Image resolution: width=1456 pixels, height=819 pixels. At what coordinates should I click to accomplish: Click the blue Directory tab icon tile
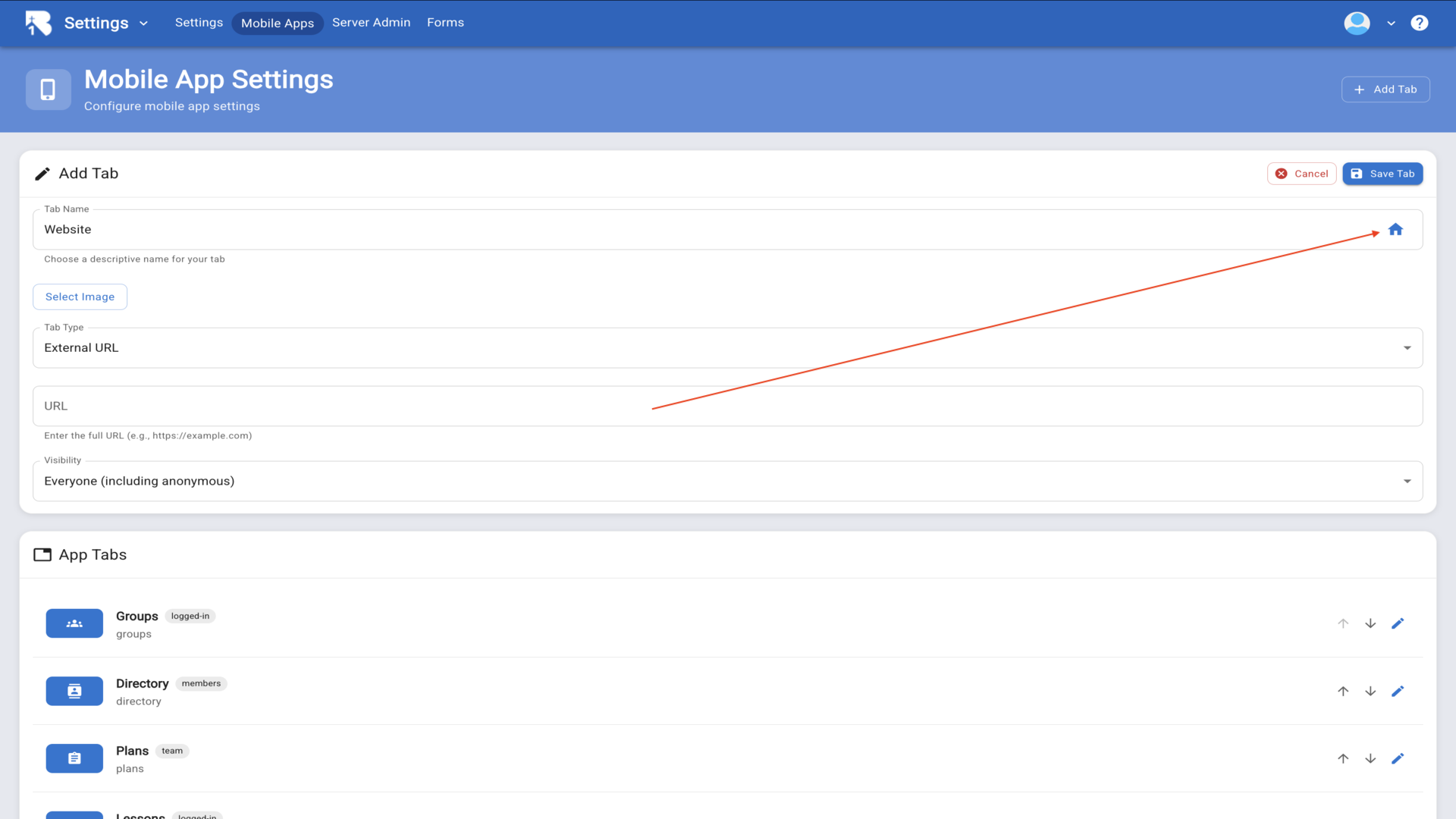click(74, 691)
